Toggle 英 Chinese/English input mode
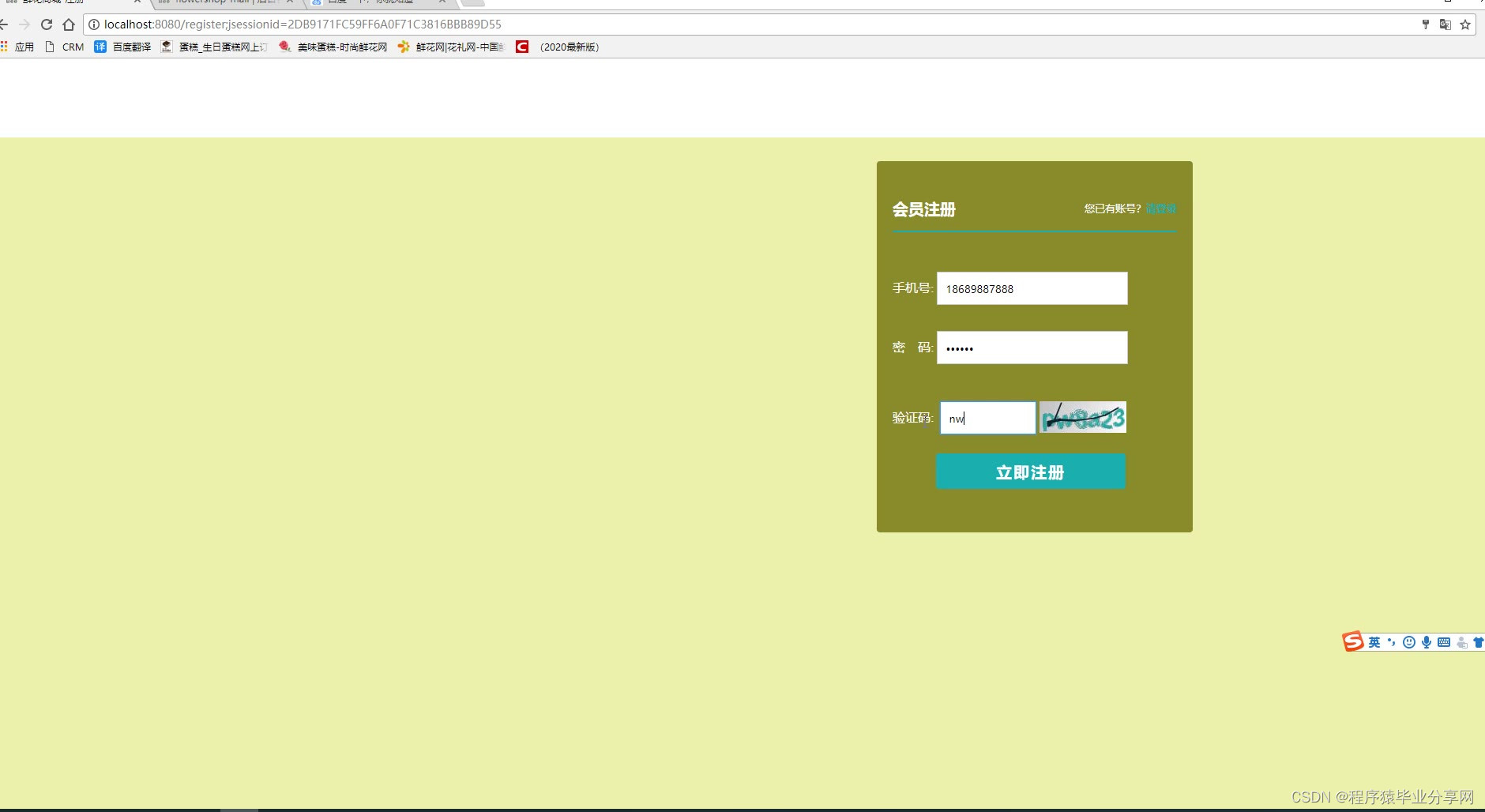Image resolution: width=1485 pixels, height=812 pixels. point(1374,642)
